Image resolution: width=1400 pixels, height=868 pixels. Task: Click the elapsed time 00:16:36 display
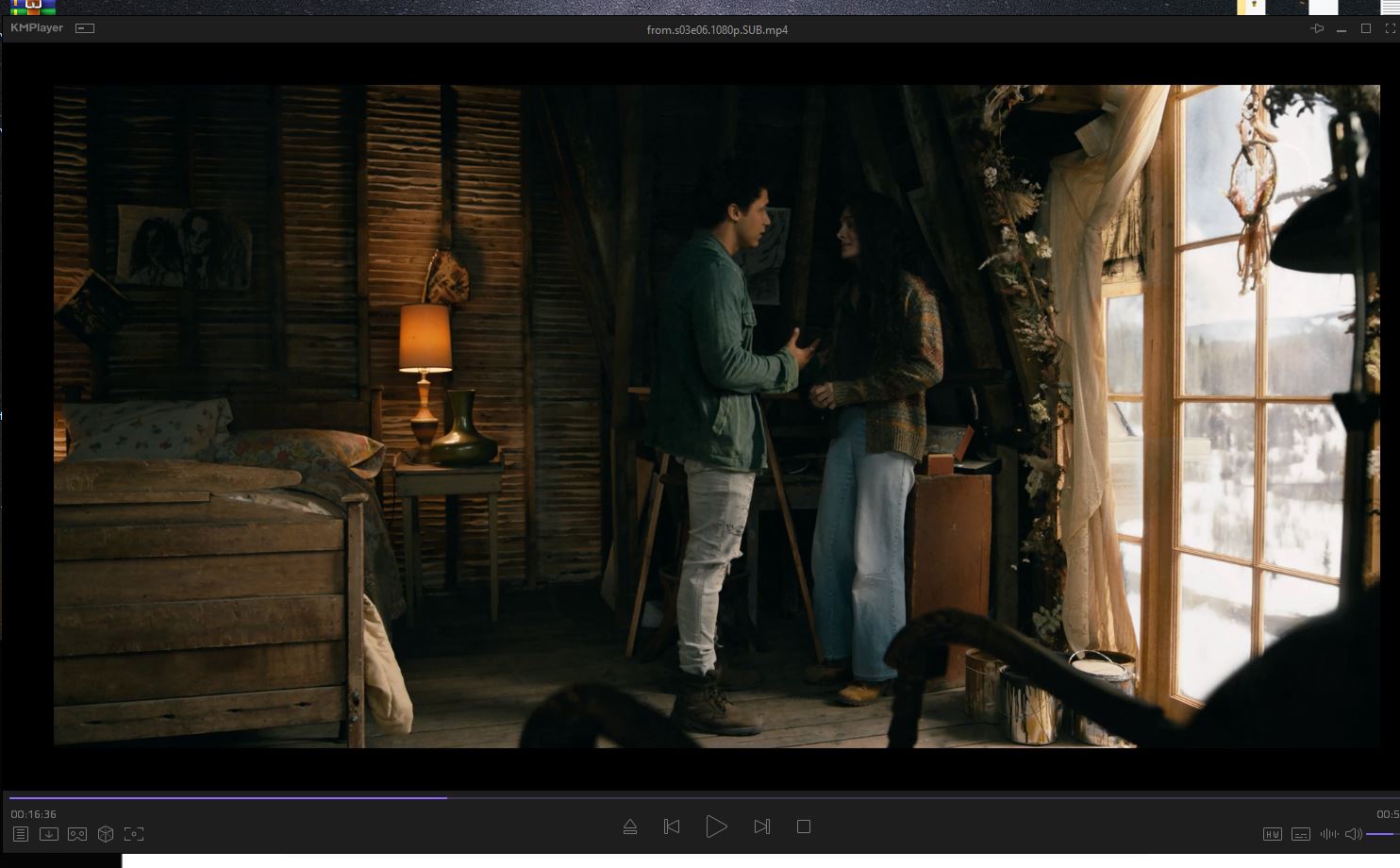tap(34, 813)
